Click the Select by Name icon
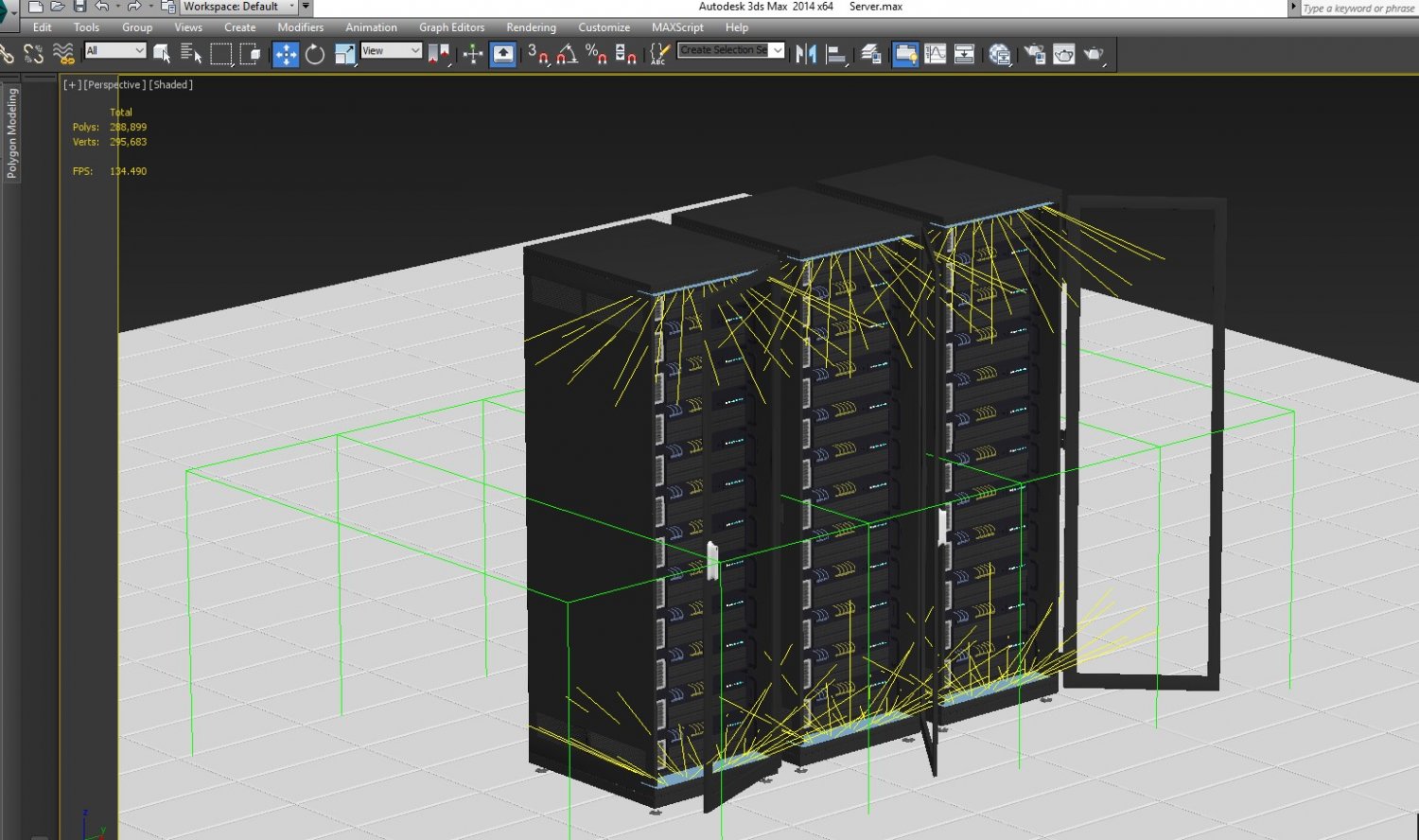This screenshot has height=840, width=1419. coord(191,54)
